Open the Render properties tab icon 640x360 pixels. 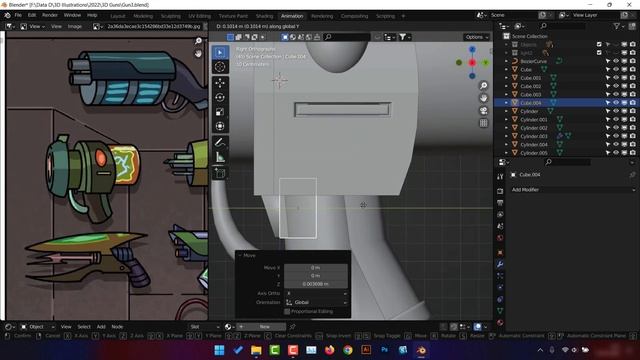tap(500, 191)
